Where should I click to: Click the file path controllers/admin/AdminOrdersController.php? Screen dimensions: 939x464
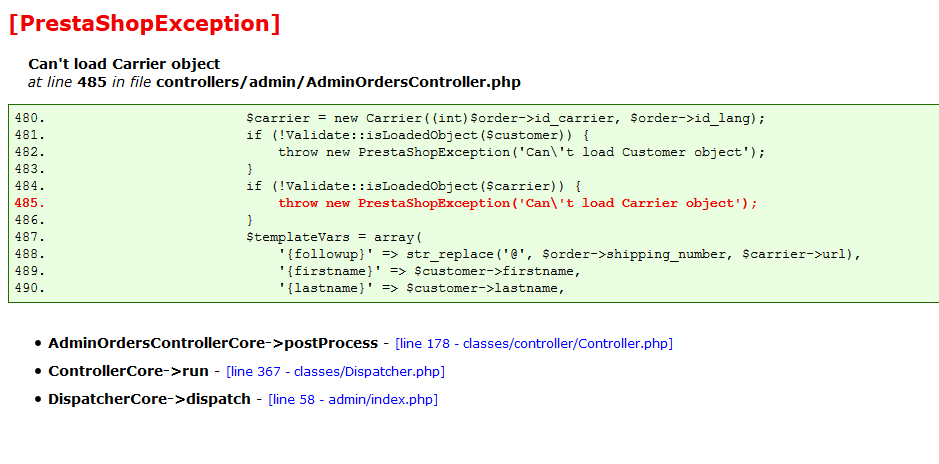(338, 83)
